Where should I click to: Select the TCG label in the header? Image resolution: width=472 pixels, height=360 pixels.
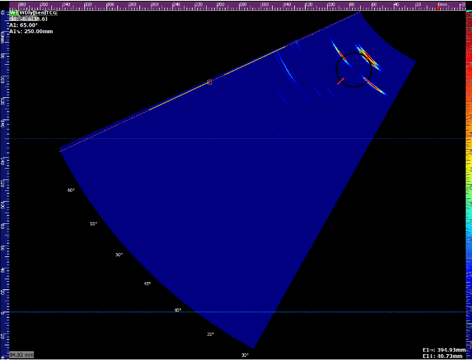click(x=51, y=13)
